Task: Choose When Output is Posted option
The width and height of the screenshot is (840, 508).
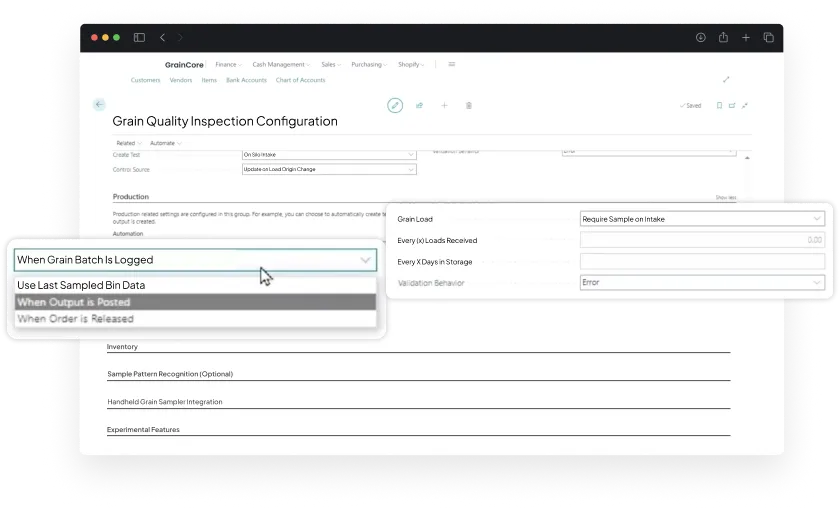Action: (74, 302)
